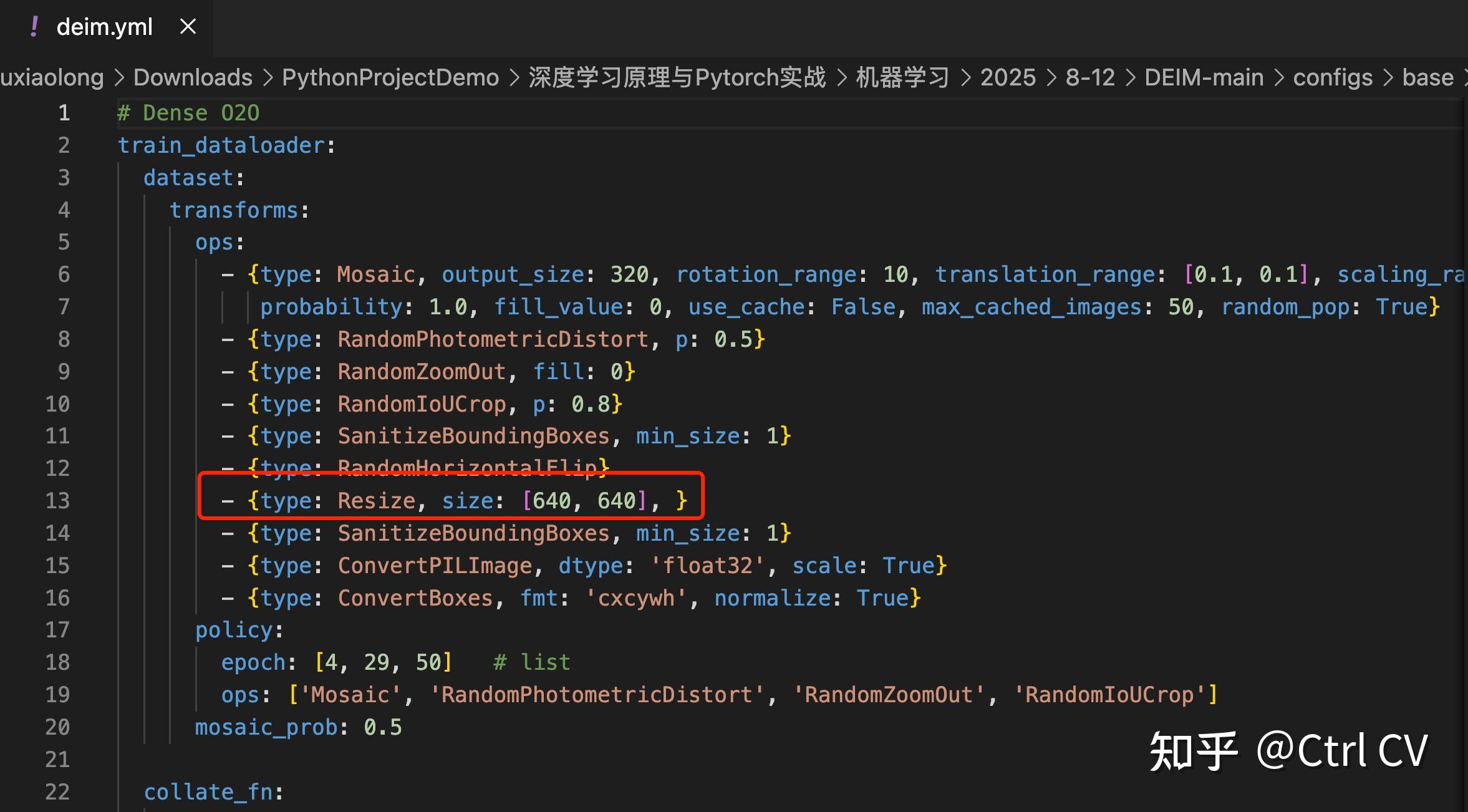Click the '# Dense O2O' comment line
The height and width of the screenshot is (812, 1468).
188,113
